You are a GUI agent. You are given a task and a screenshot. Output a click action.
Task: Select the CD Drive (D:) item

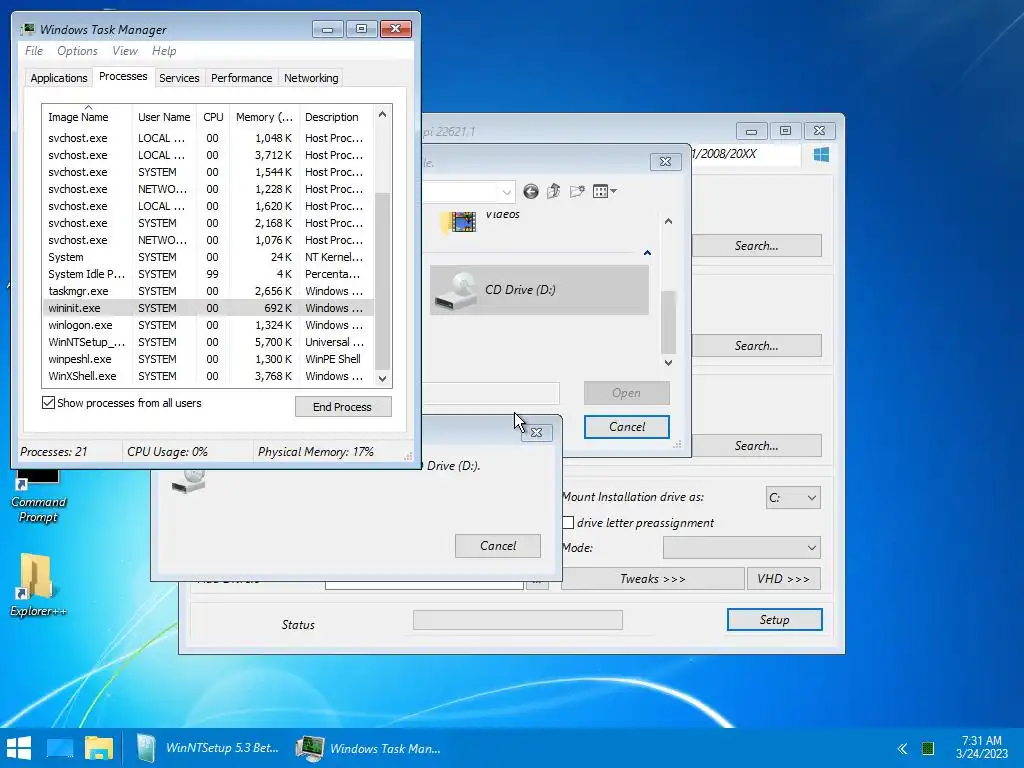(539, 290)
